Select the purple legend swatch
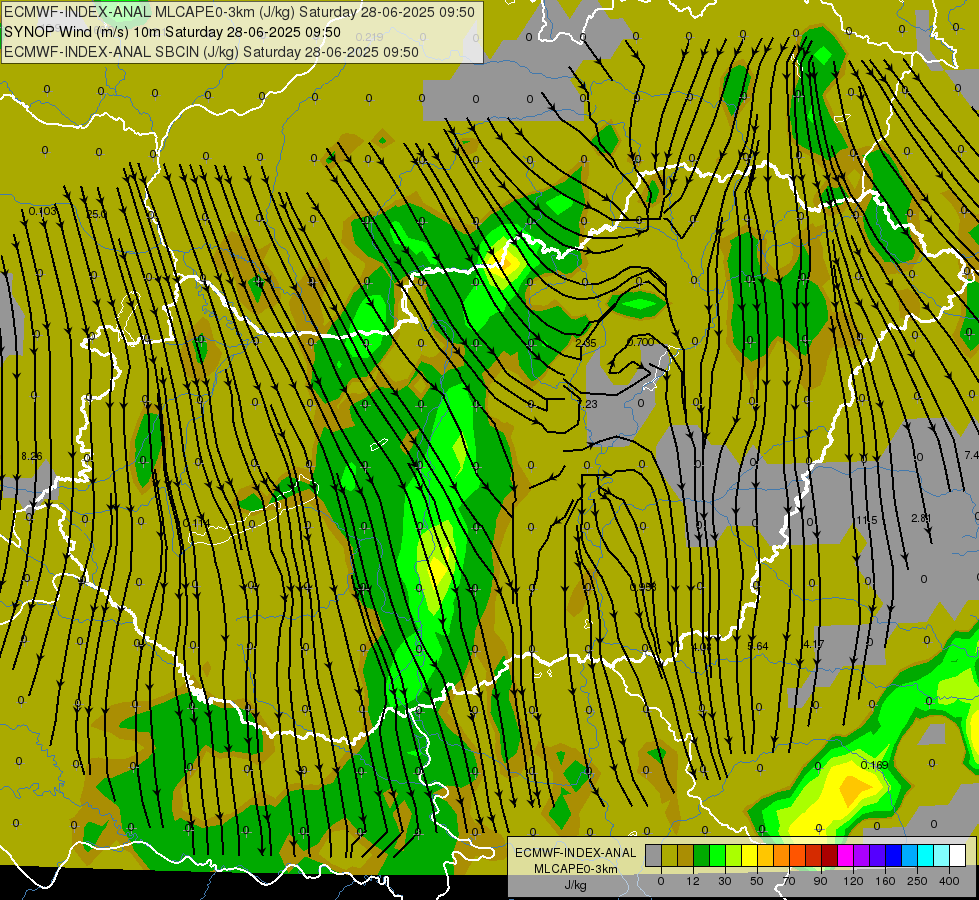Screen dimensions: 979x900 coord(862,856)
